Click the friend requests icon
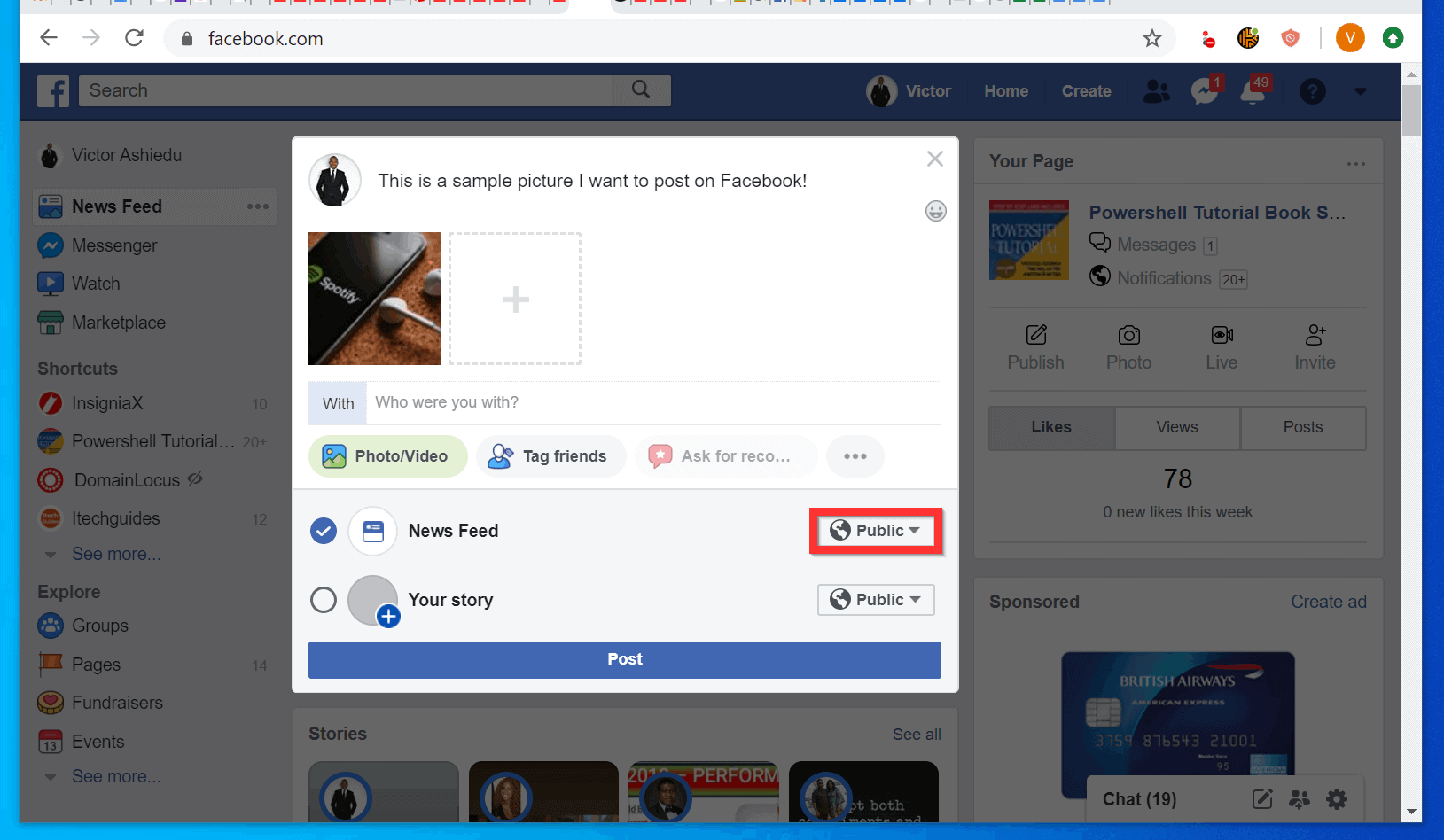Viewport: 1444px width, 840px height. point(1155,90)
